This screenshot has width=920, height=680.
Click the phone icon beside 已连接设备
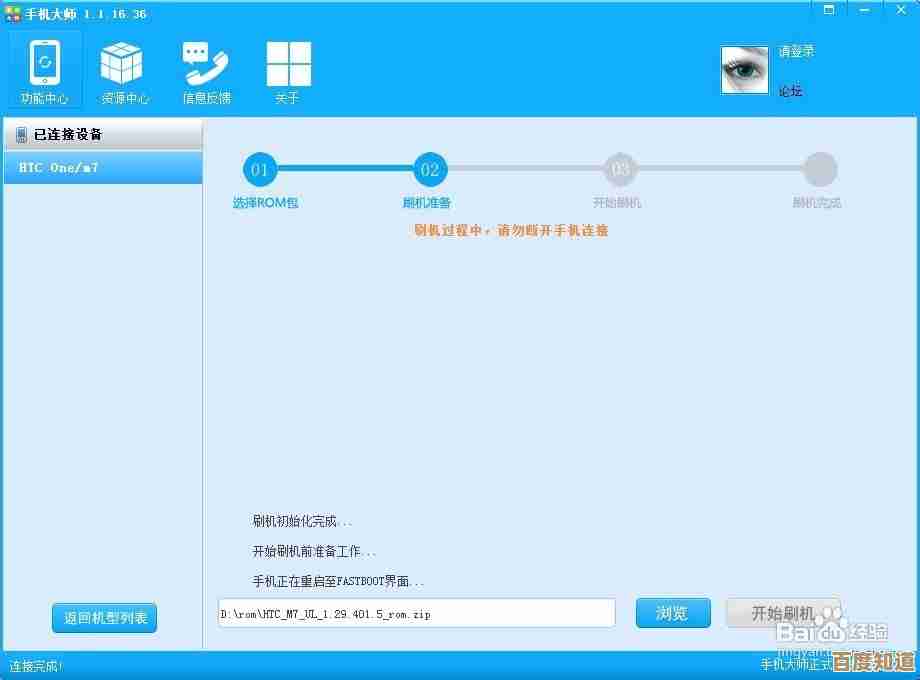point(21,135)
